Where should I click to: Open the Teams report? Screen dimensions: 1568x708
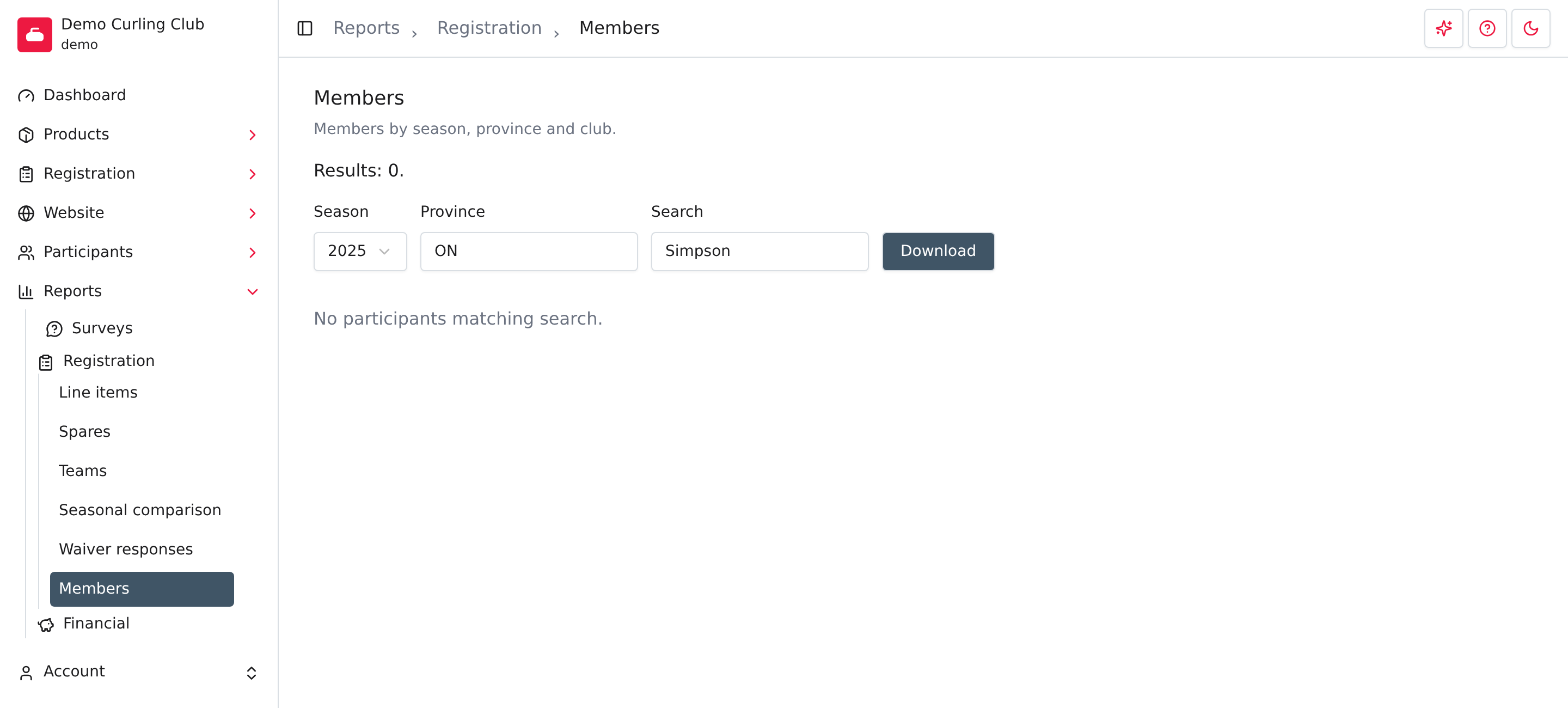[x=83, y=471]
